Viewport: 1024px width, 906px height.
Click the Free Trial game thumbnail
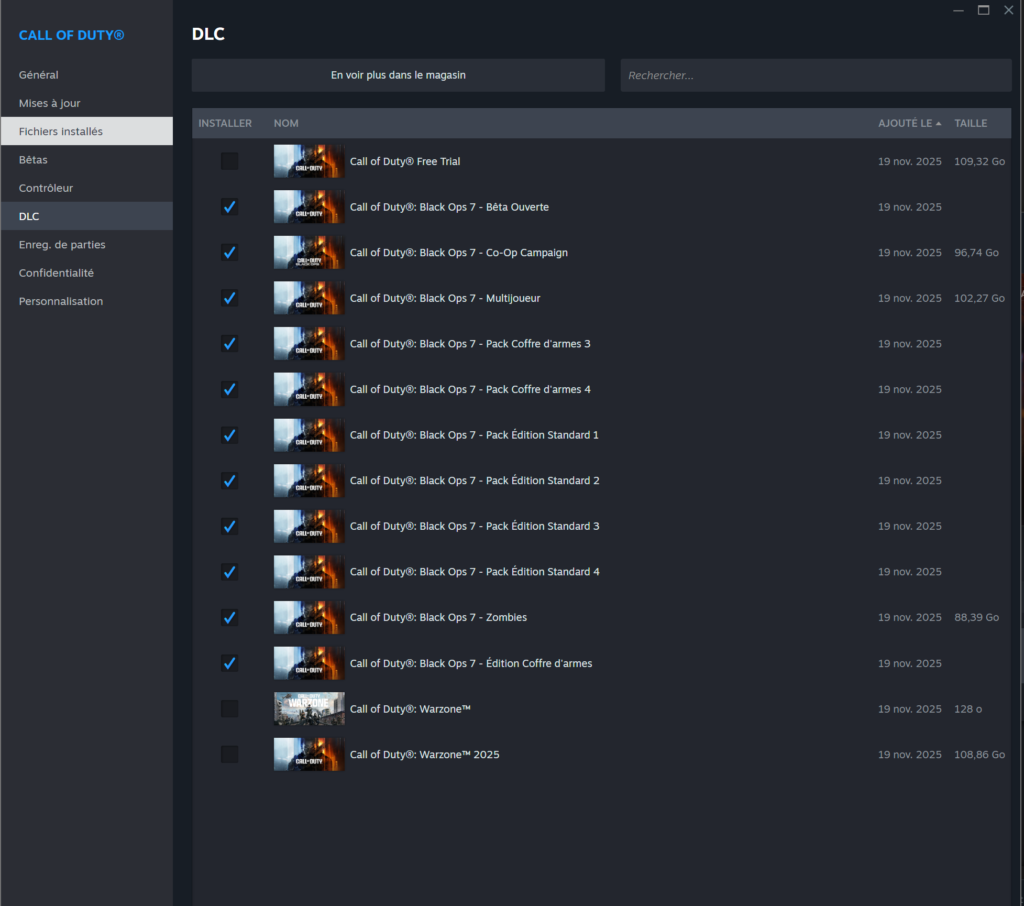click(309, 161)
